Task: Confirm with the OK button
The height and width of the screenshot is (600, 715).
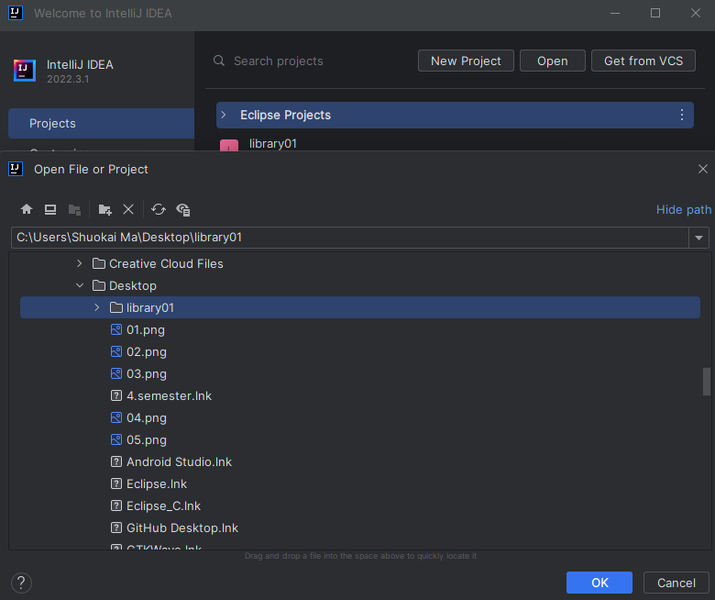Action: (599, 582)
